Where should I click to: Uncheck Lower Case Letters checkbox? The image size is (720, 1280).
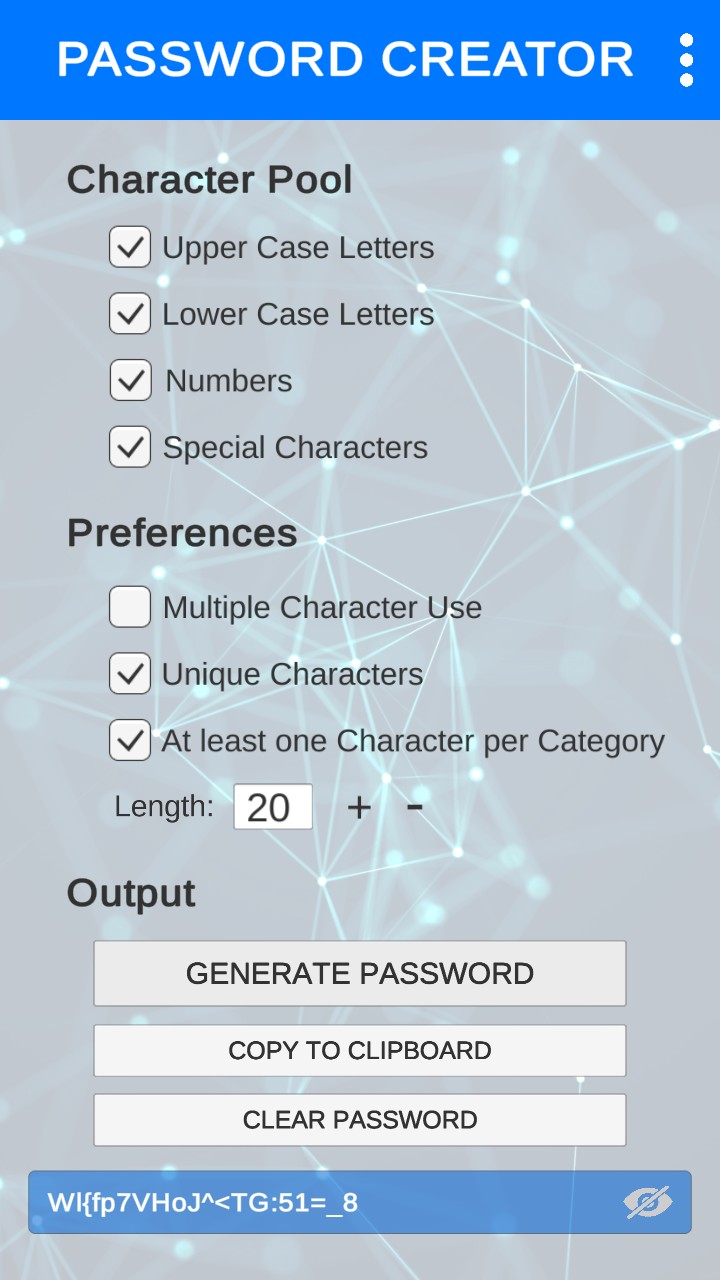[x=130, y=314]
